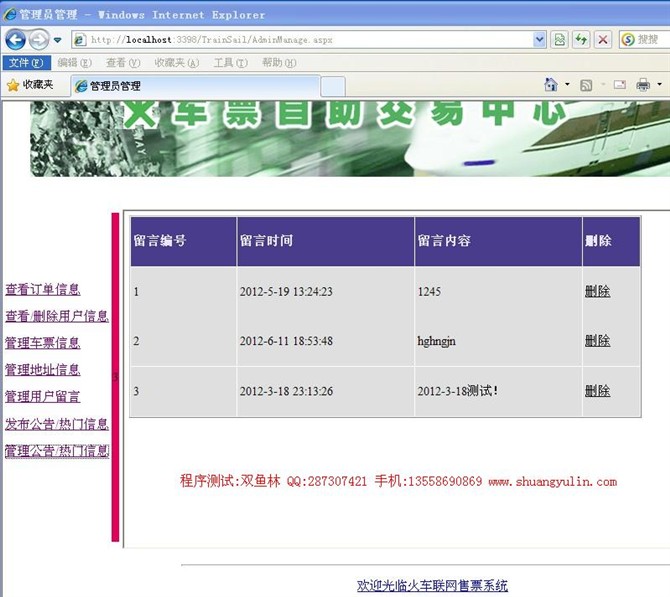This screenshot has width=670, height=597.
Task: Click the browser Forward arrow button
Action: (39, 40)
